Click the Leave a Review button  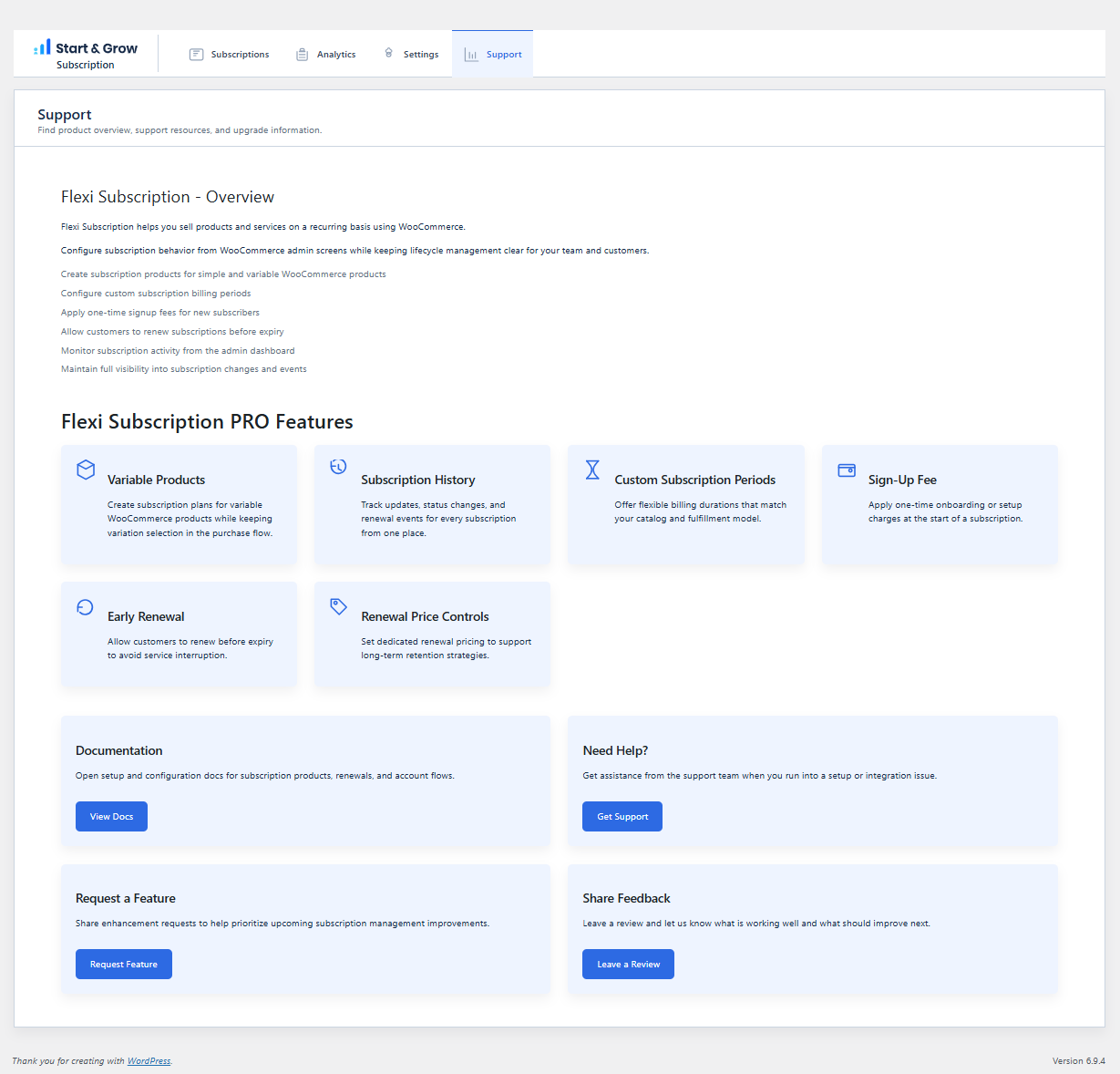(628, 965)
